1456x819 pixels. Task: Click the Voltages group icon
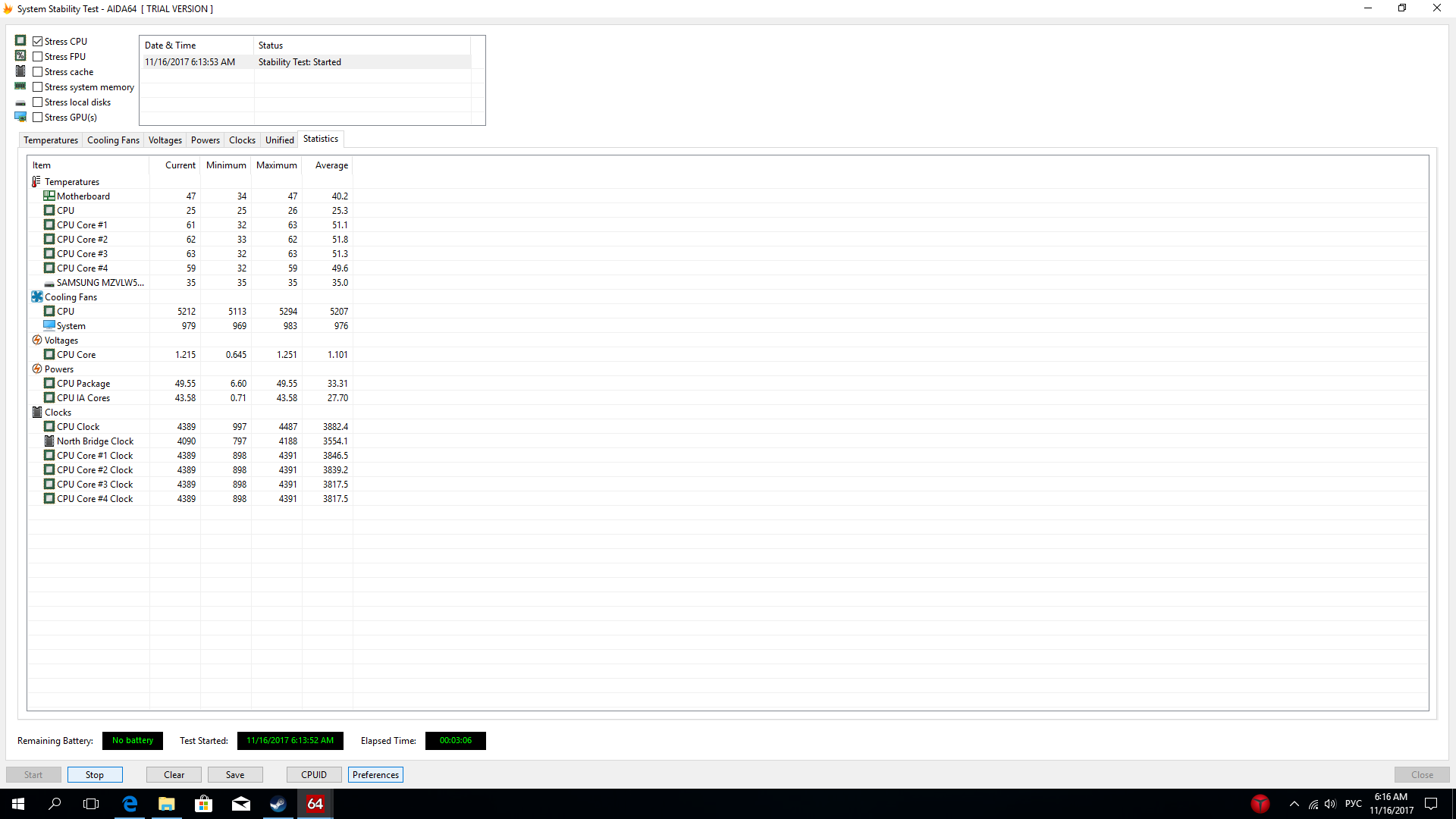(36, 340)
